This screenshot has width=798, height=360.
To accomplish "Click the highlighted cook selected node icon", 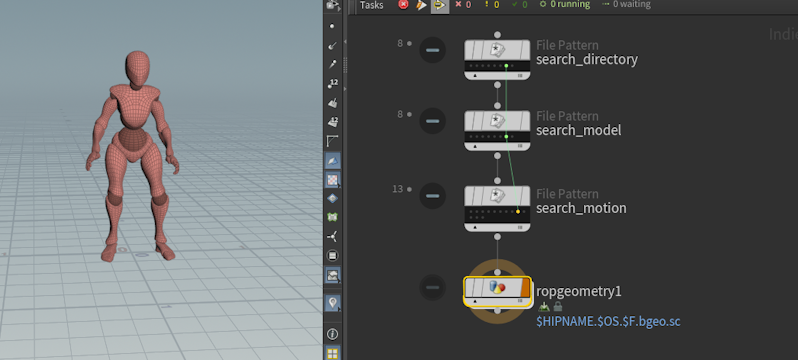I will 439,5.
